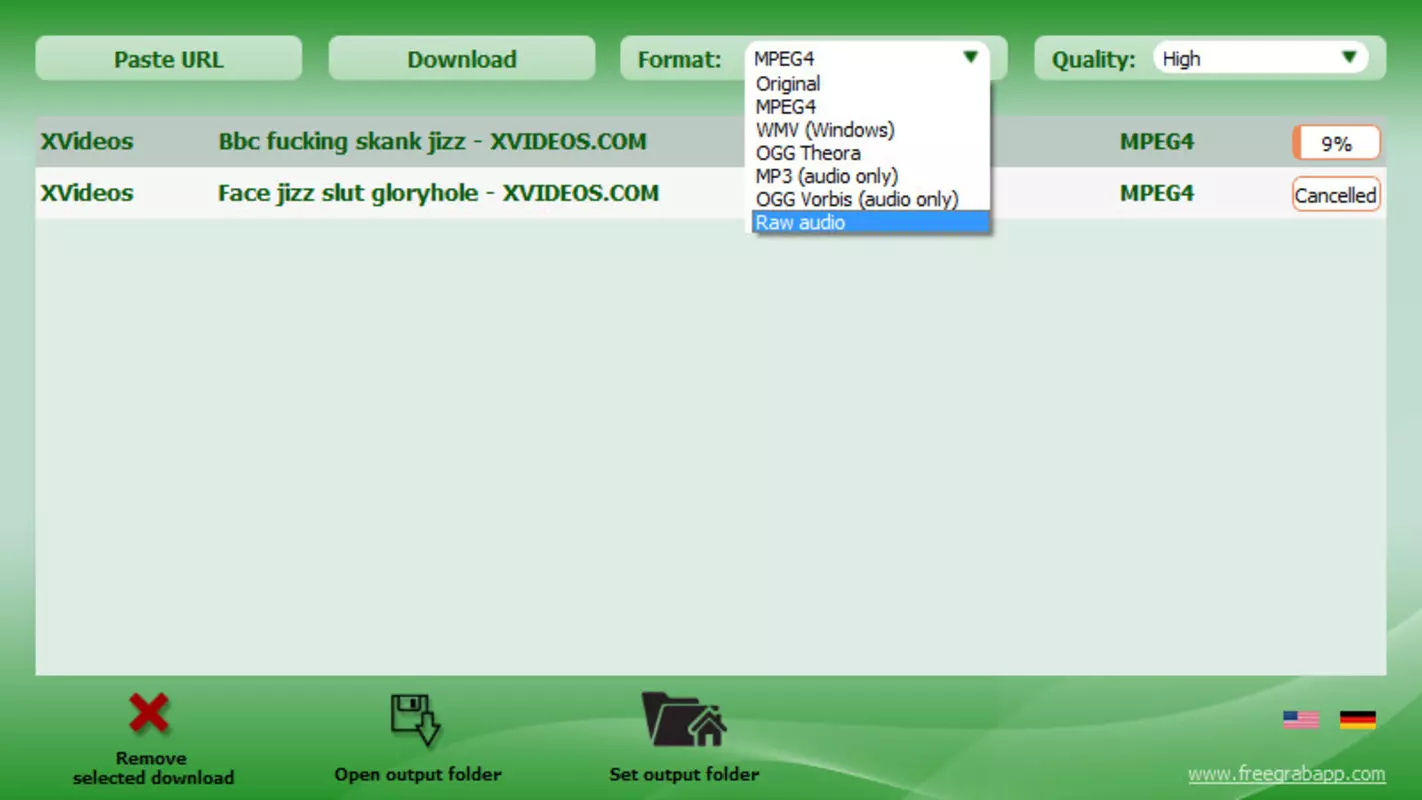
Task: Click the Download button
Action: (x=462, y=59)
